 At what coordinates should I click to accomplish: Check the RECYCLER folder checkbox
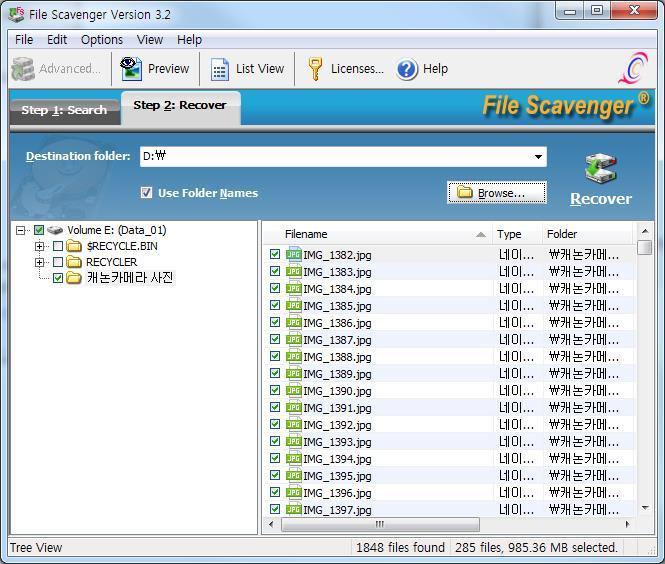[58, 262]
